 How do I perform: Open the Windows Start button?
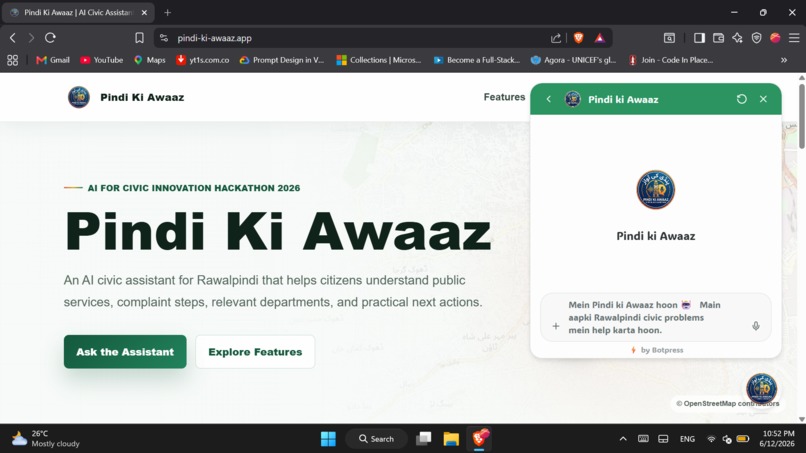point(328,439)
